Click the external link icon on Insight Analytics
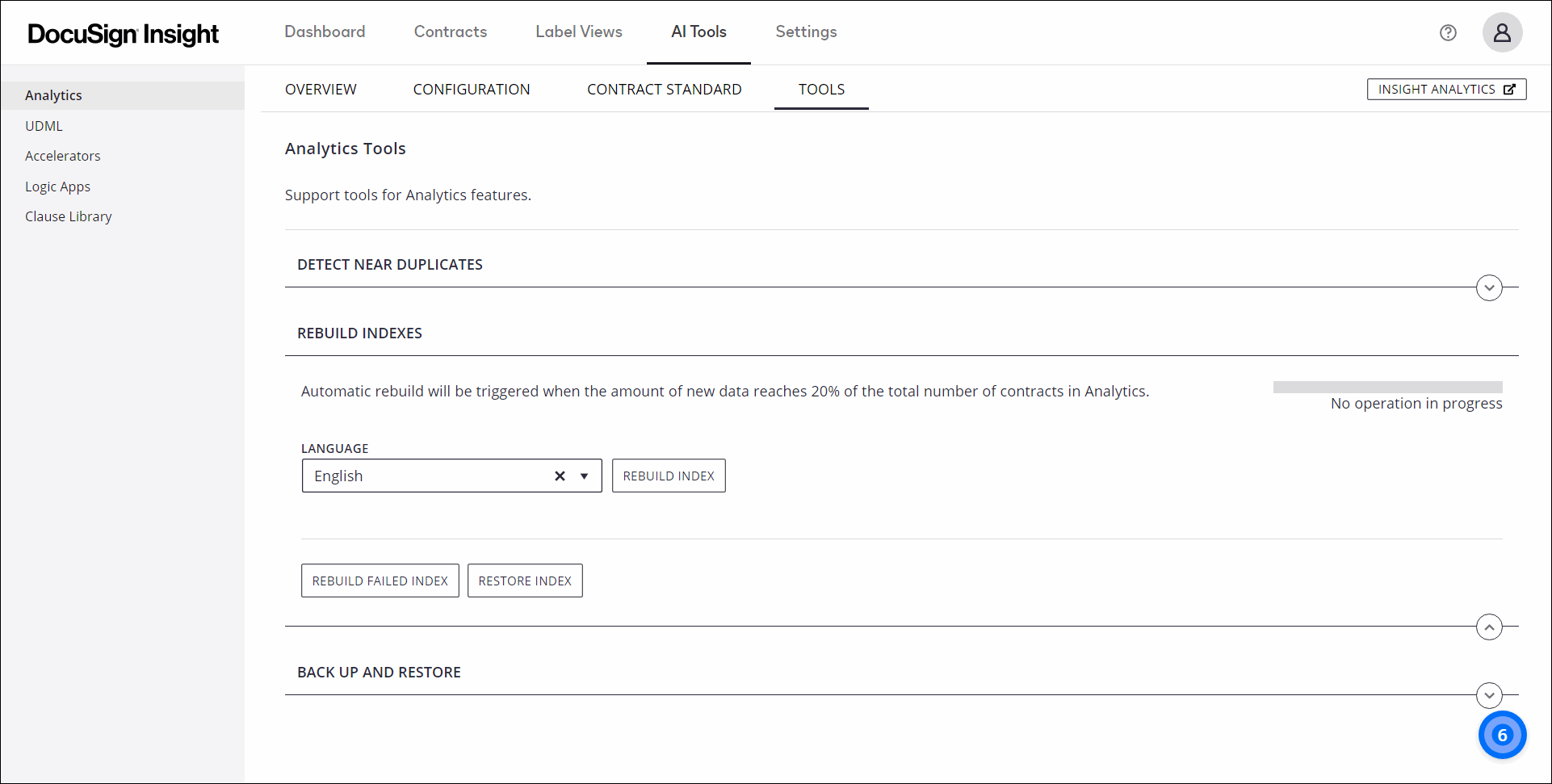The width and height of the screenshot is (1552, 784). (x=1509, y=89)
